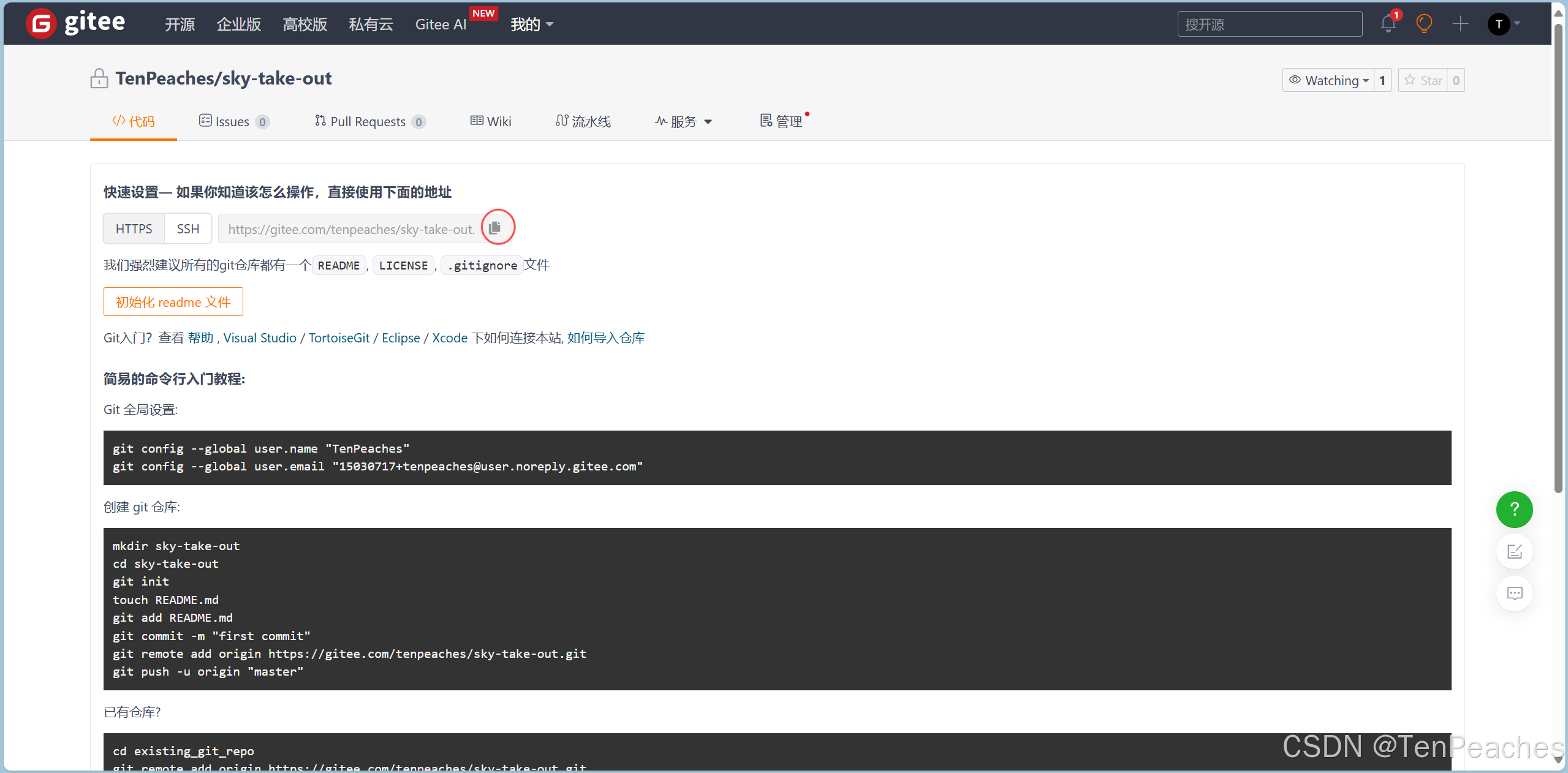1568x773 pixels.
Task: Open the 我的 dropdown menu
Action: pos(531,25)
